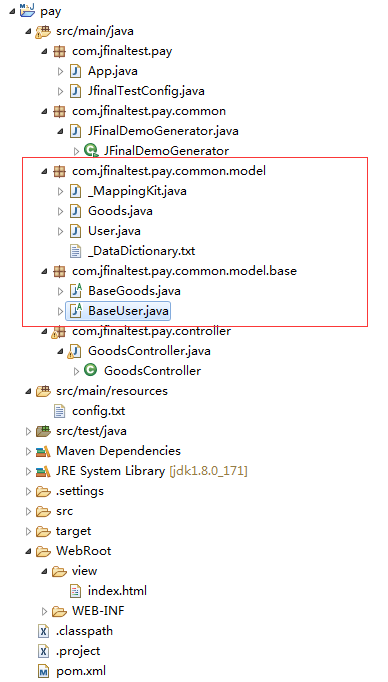Click the .classpath XML file icon

click(x=44, y=631)
